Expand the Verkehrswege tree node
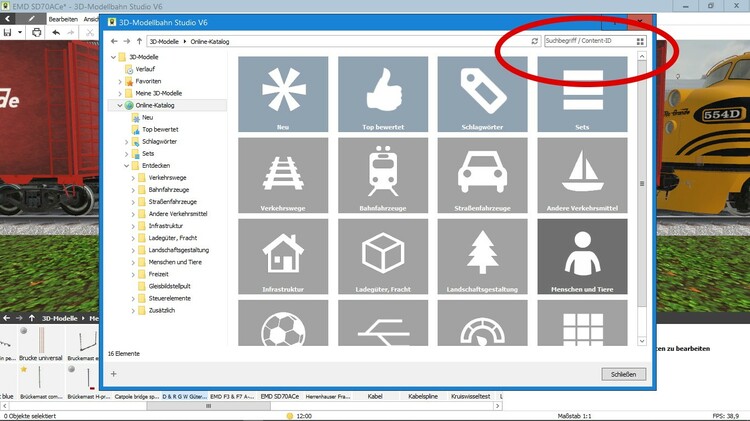Viewport: 750px width, 421px height. coord(133,178)
